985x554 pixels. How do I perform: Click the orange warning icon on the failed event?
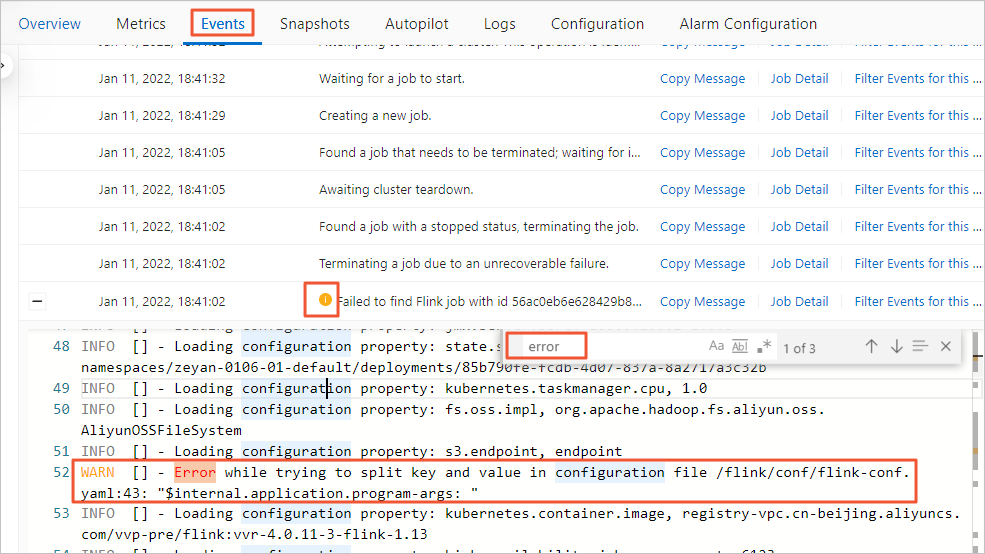[324, 299]
